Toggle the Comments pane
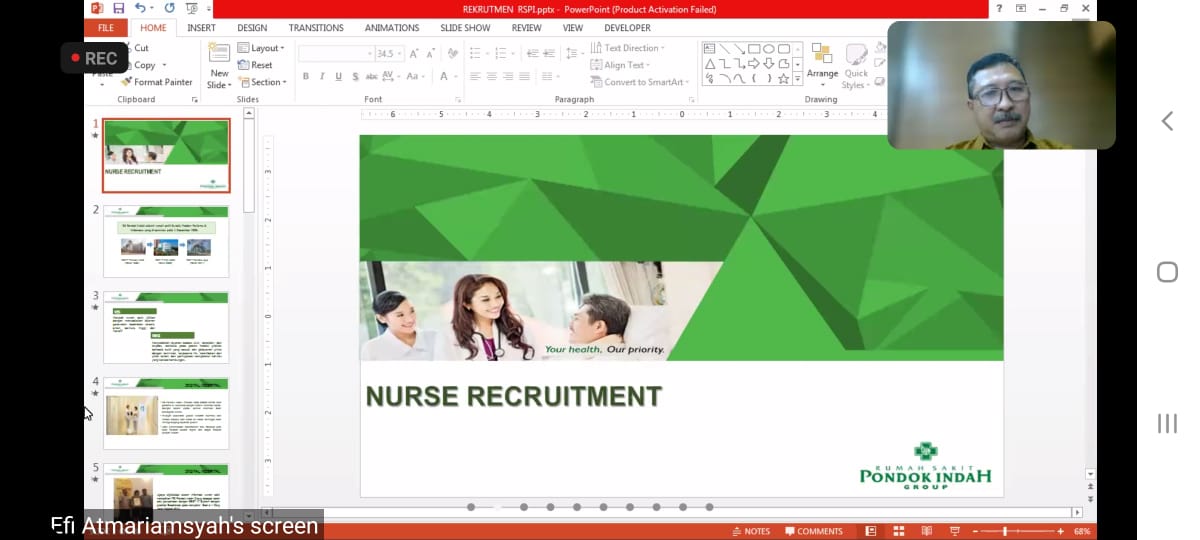This screenshot has height=540, width=1200. tap(813, 531)
